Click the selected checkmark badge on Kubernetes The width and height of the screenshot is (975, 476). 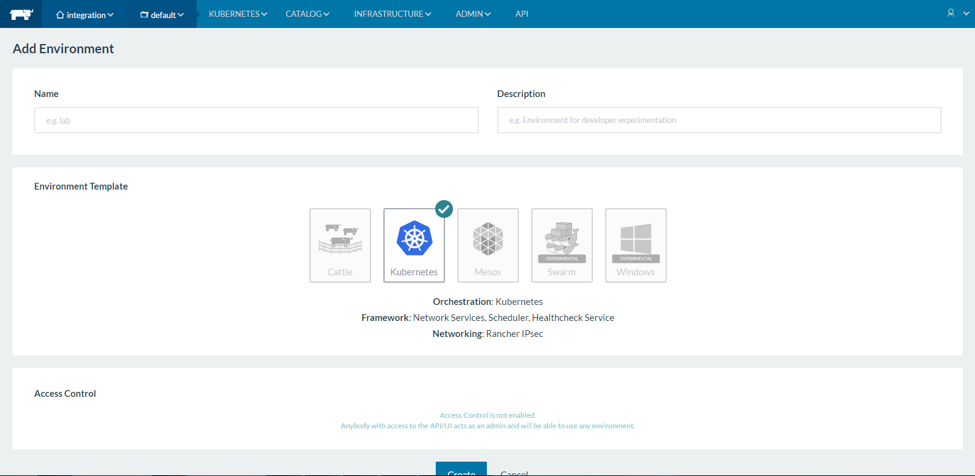tap(443, 209)
